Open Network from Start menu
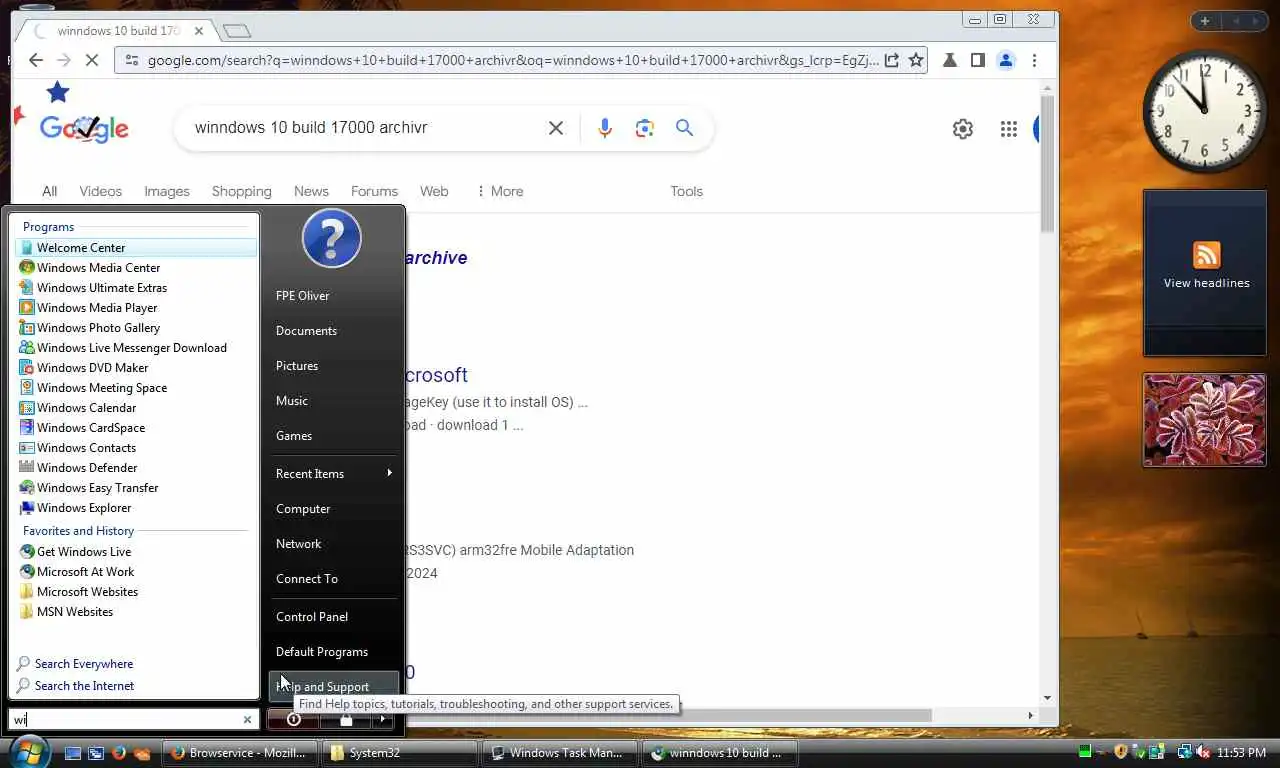This screenshot has height=768, width=1280. pyautogui.click(x=334, y=543)
